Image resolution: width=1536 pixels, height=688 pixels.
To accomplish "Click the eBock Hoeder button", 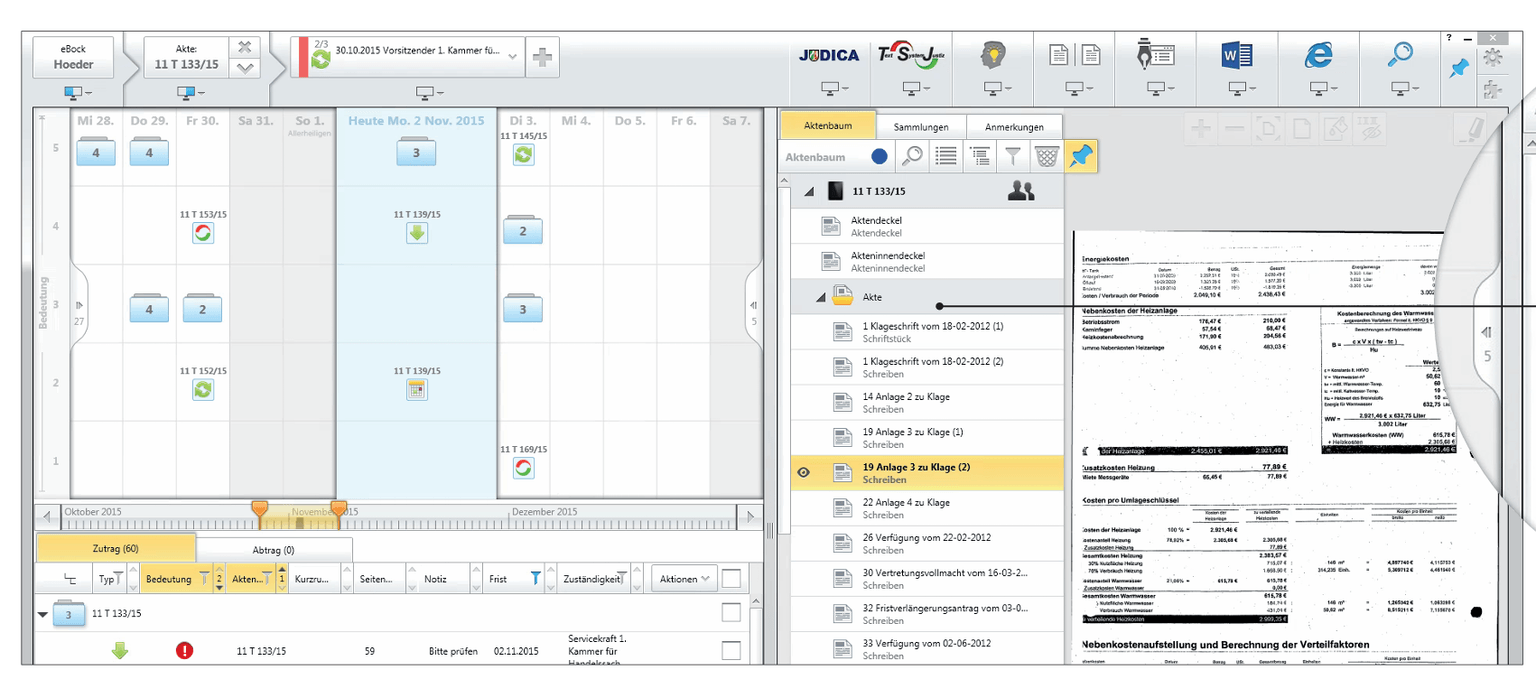I will tap(73, 57).
